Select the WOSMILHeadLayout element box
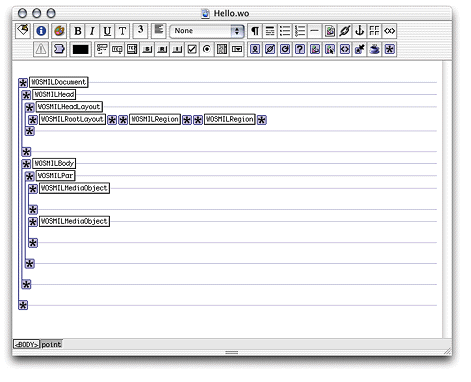Viewport: 471px width, 382px height. coord(69,107)
